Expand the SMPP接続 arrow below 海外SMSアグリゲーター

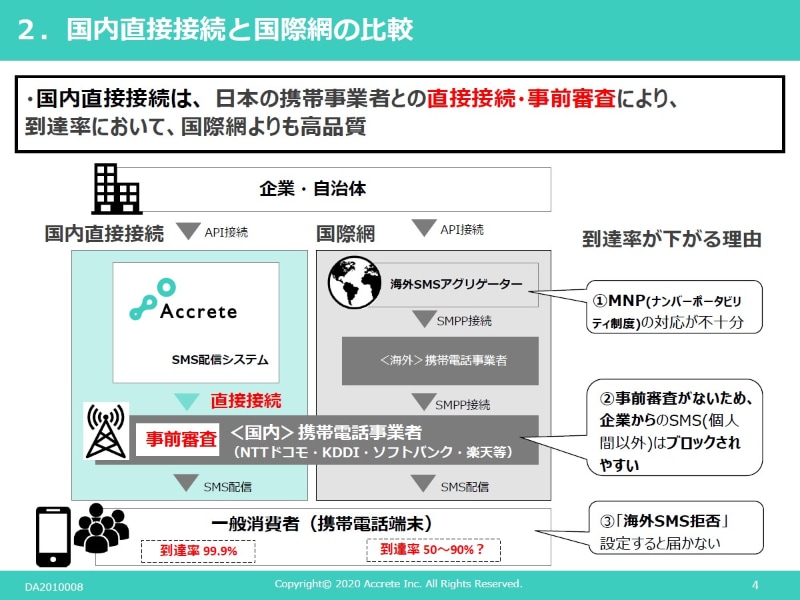tap(425, 320)
